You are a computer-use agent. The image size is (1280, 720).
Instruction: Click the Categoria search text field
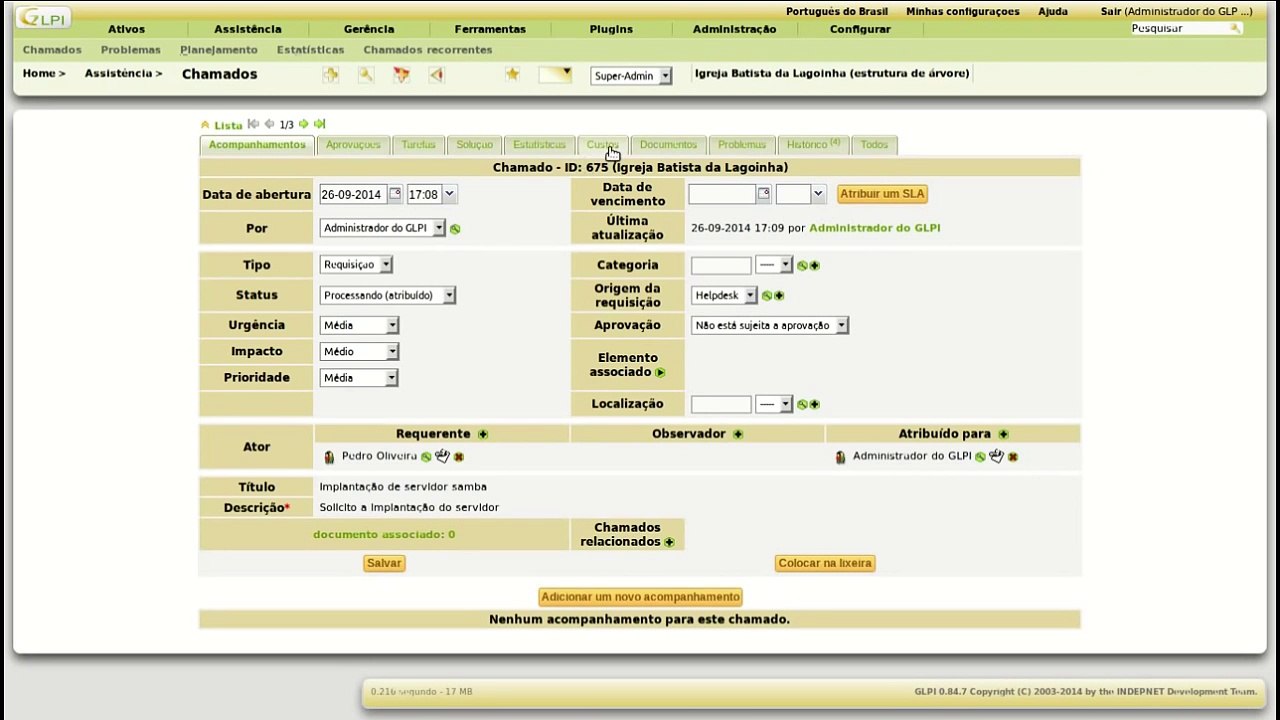pos(721,265)
